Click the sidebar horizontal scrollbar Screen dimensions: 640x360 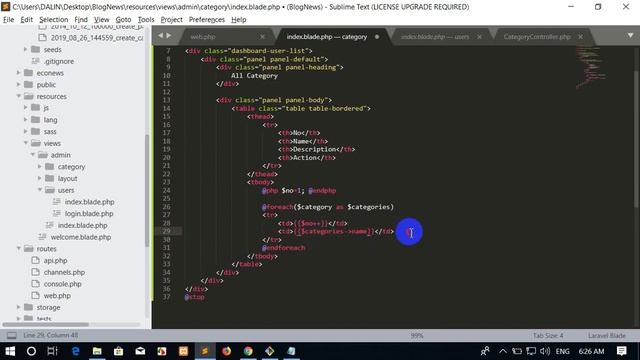[x=46, y=324]
